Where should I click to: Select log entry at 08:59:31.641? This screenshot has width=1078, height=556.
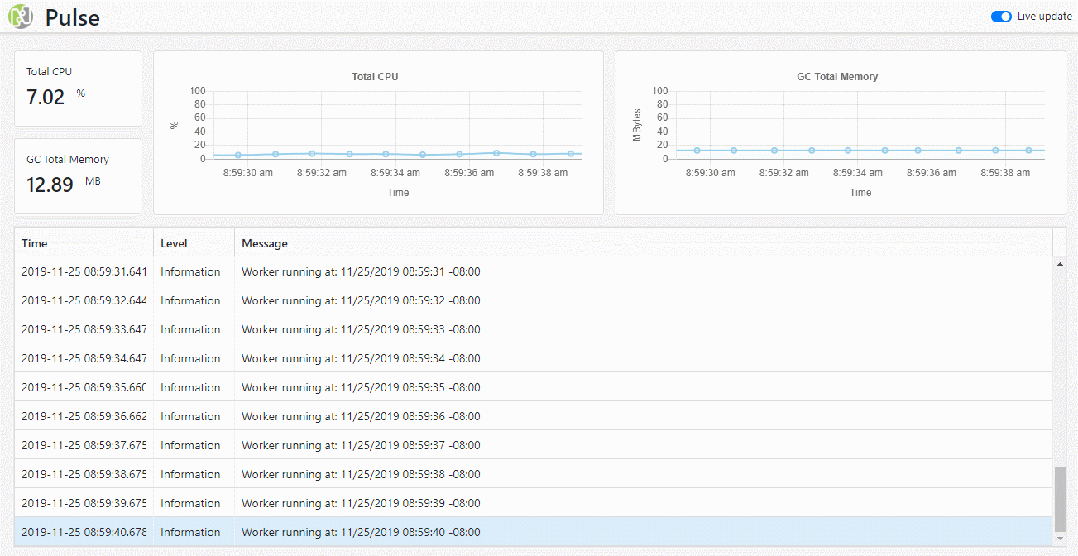coord(84,271)
